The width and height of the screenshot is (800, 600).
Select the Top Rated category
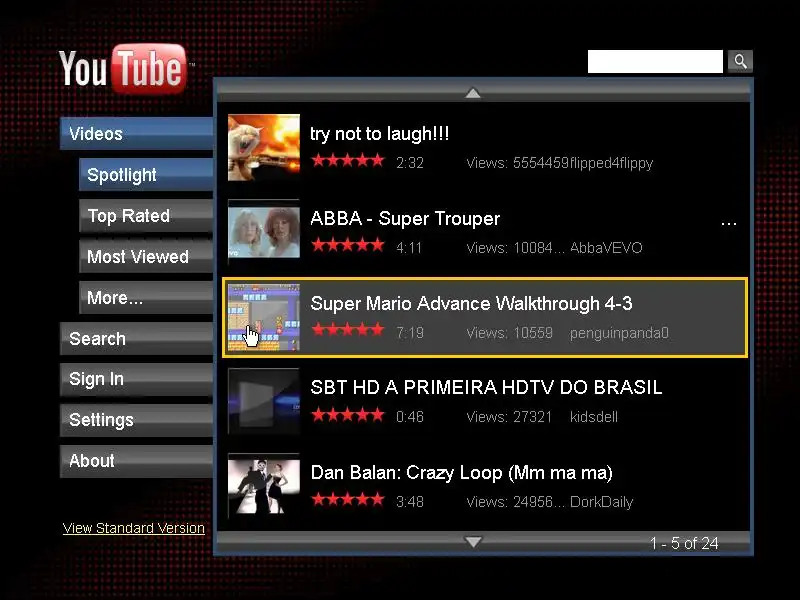[146, 215]
